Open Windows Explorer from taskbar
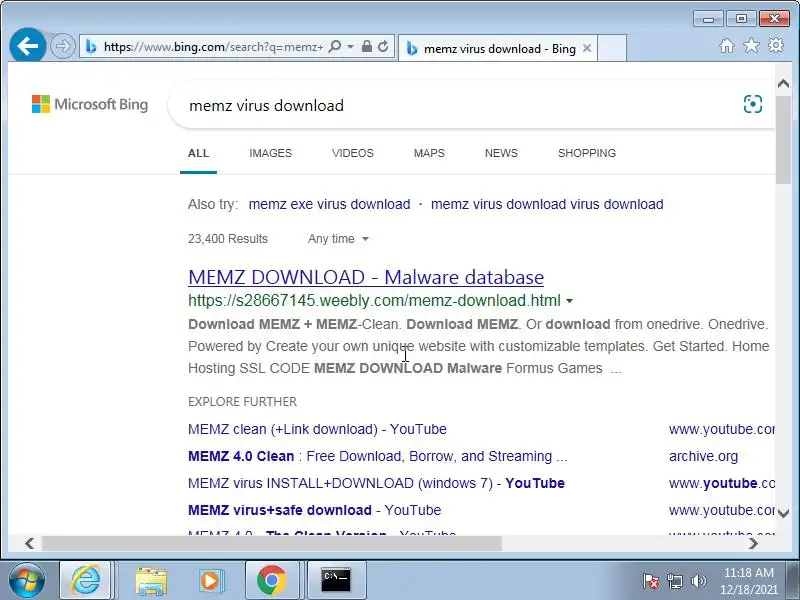Screen dimensions: 800x600 pyautogui.click(x=151, y=581)
